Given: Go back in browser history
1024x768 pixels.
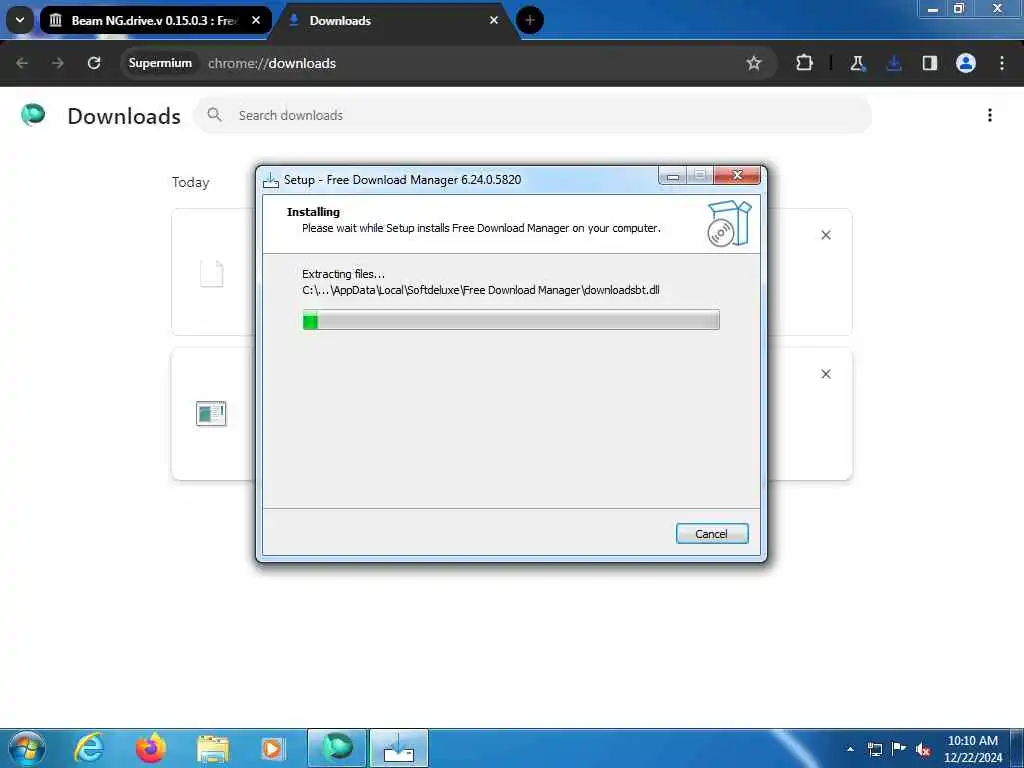Looking at the screenshot, I should tap(22, 63).
